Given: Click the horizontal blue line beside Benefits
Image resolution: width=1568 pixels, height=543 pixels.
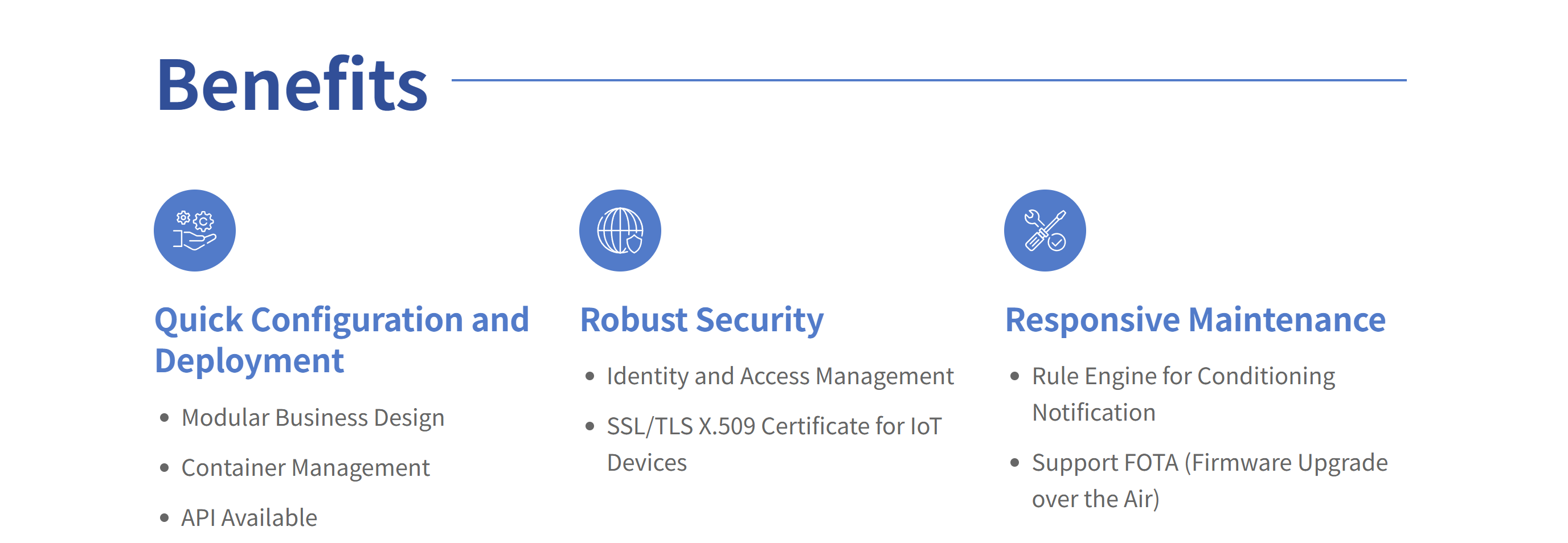Looking at the screenshot, I should (x=929, y=80).
